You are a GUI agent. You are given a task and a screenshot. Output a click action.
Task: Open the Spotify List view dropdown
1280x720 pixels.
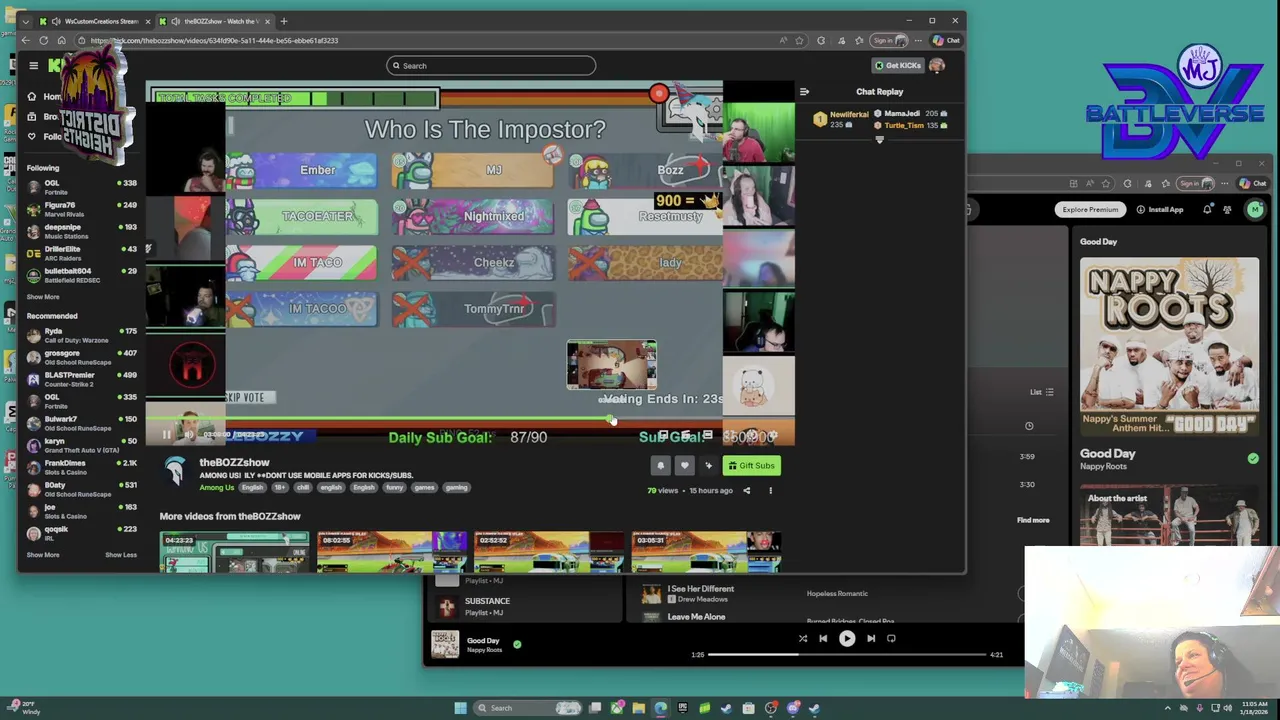point(1042,392)
